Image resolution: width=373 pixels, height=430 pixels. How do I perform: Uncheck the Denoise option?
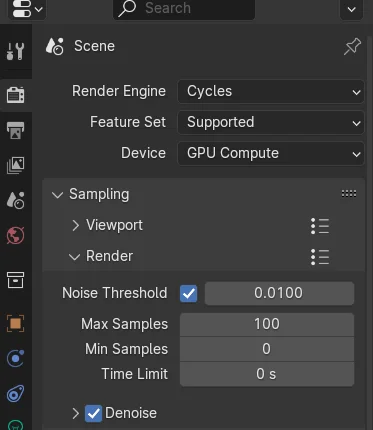pos(93,413)
